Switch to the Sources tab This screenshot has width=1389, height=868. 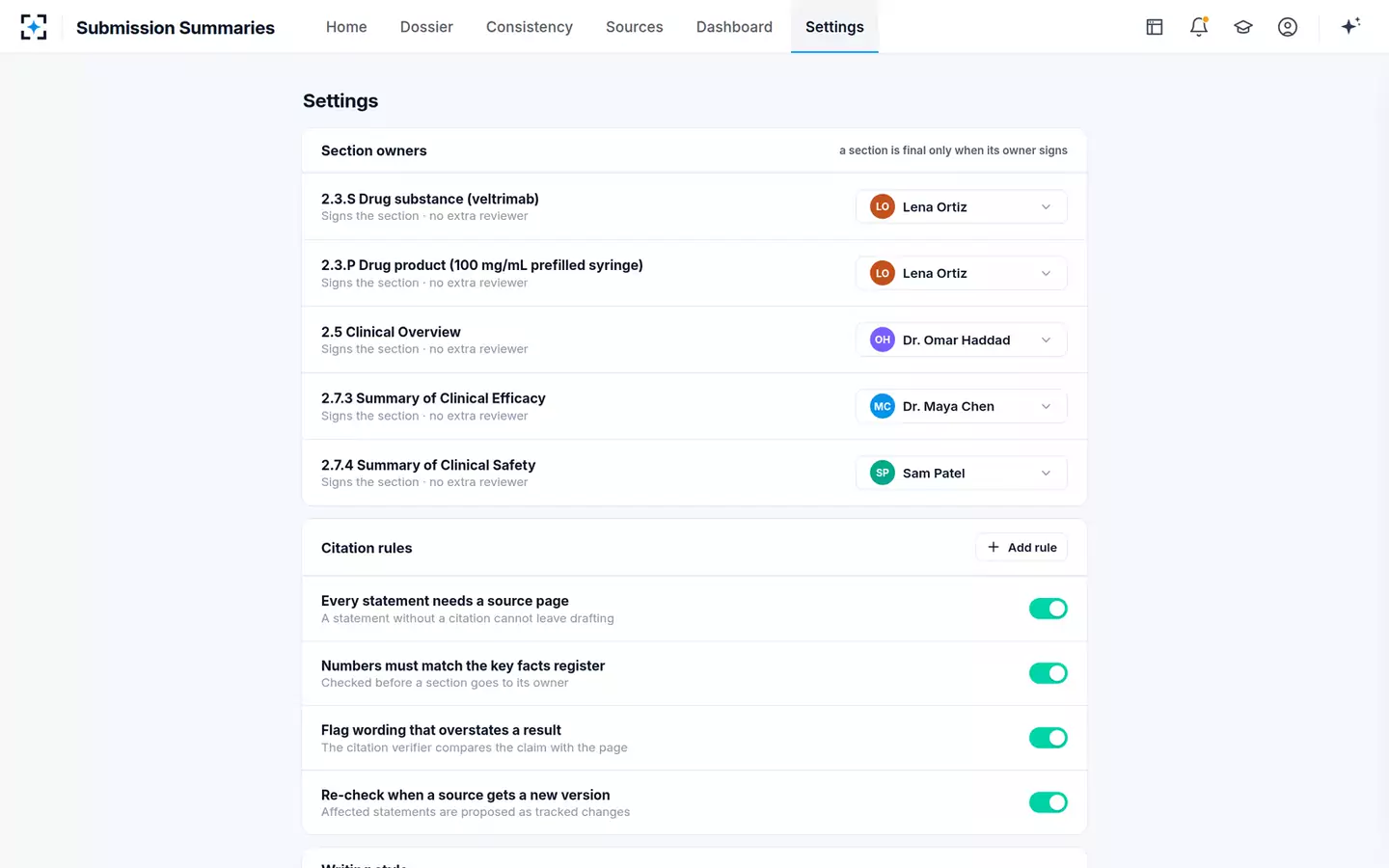point(635,27)
